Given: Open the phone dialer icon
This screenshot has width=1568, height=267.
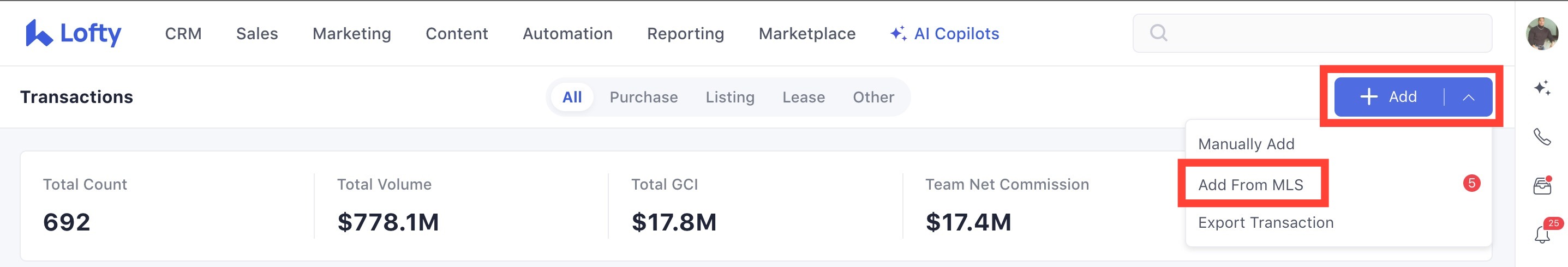Looking at the screenshot, I should 1541,137.
